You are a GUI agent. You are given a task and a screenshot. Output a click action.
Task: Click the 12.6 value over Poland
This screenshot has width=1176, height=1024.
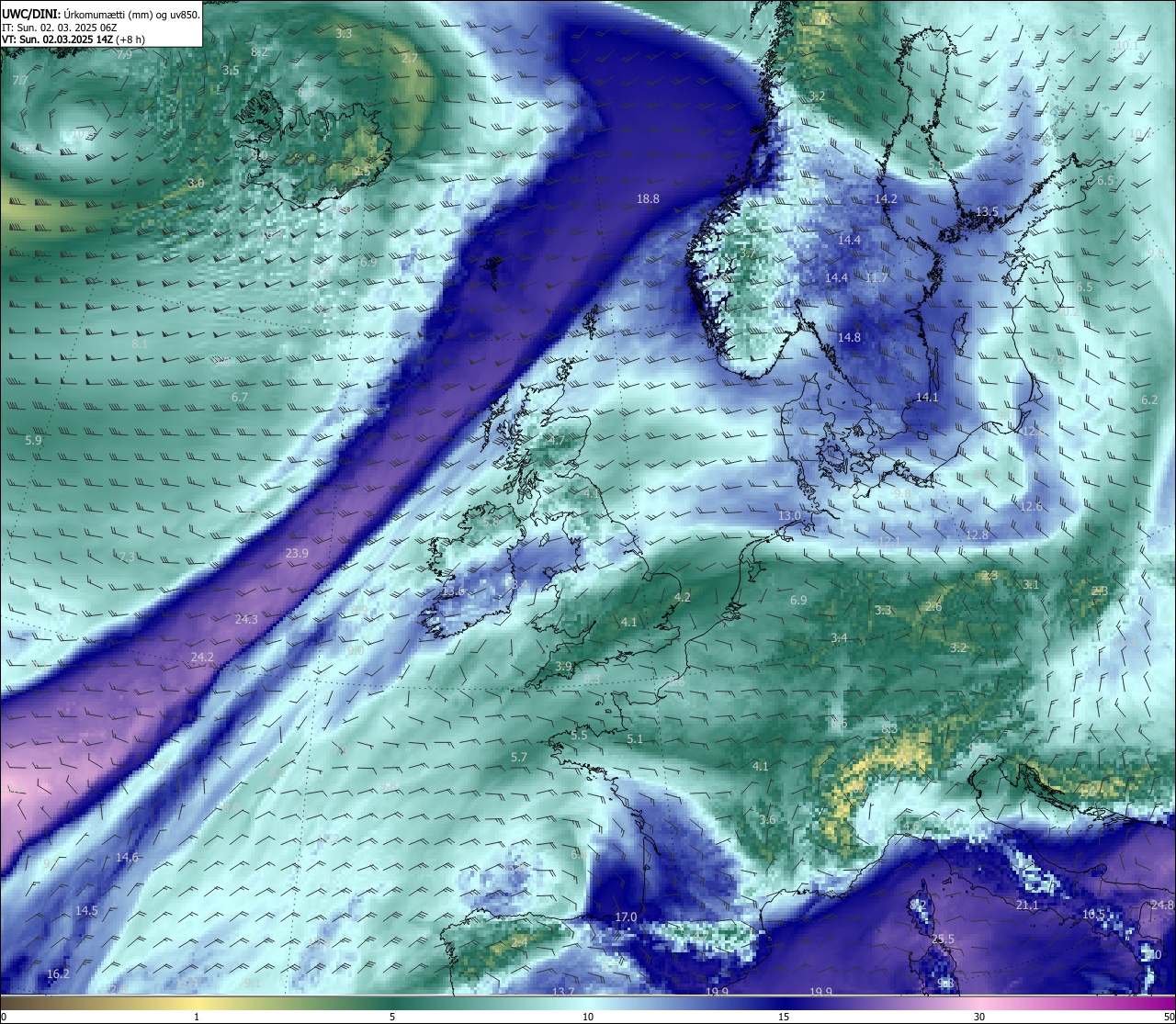click(x=1031, y=506)
